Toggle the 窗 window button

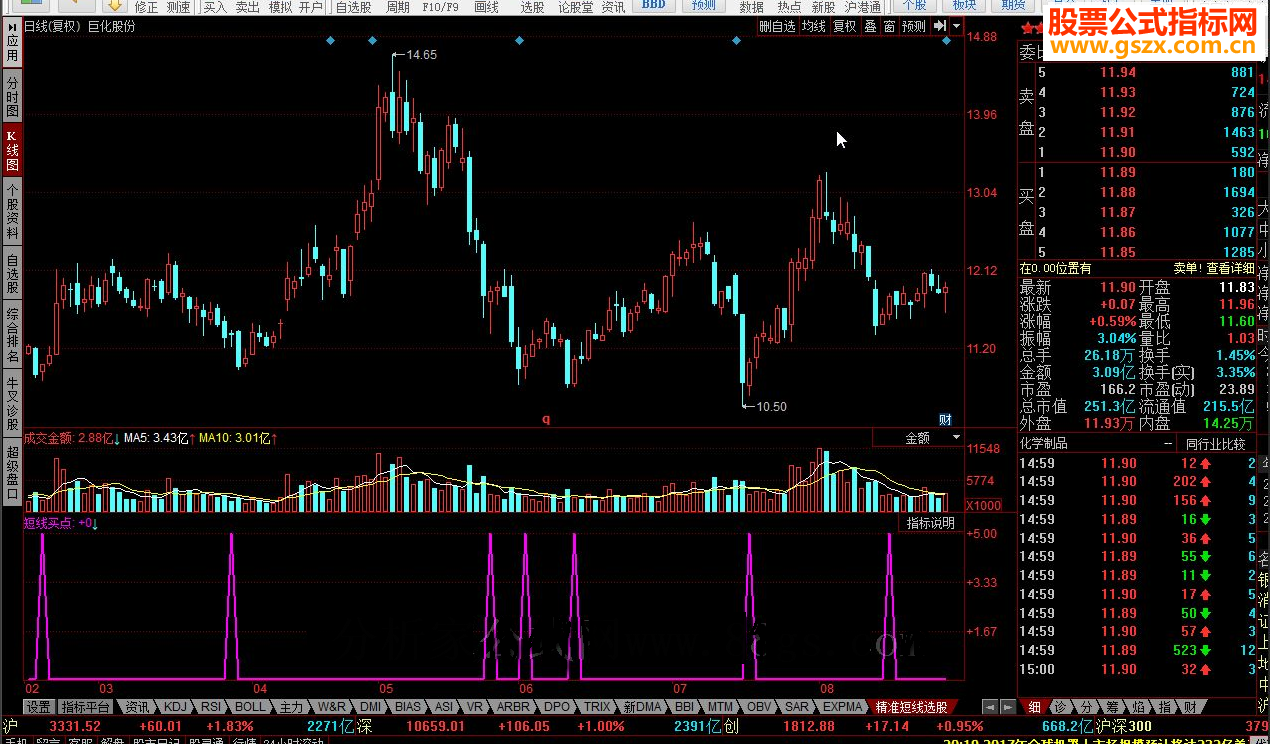coord(889,26)
